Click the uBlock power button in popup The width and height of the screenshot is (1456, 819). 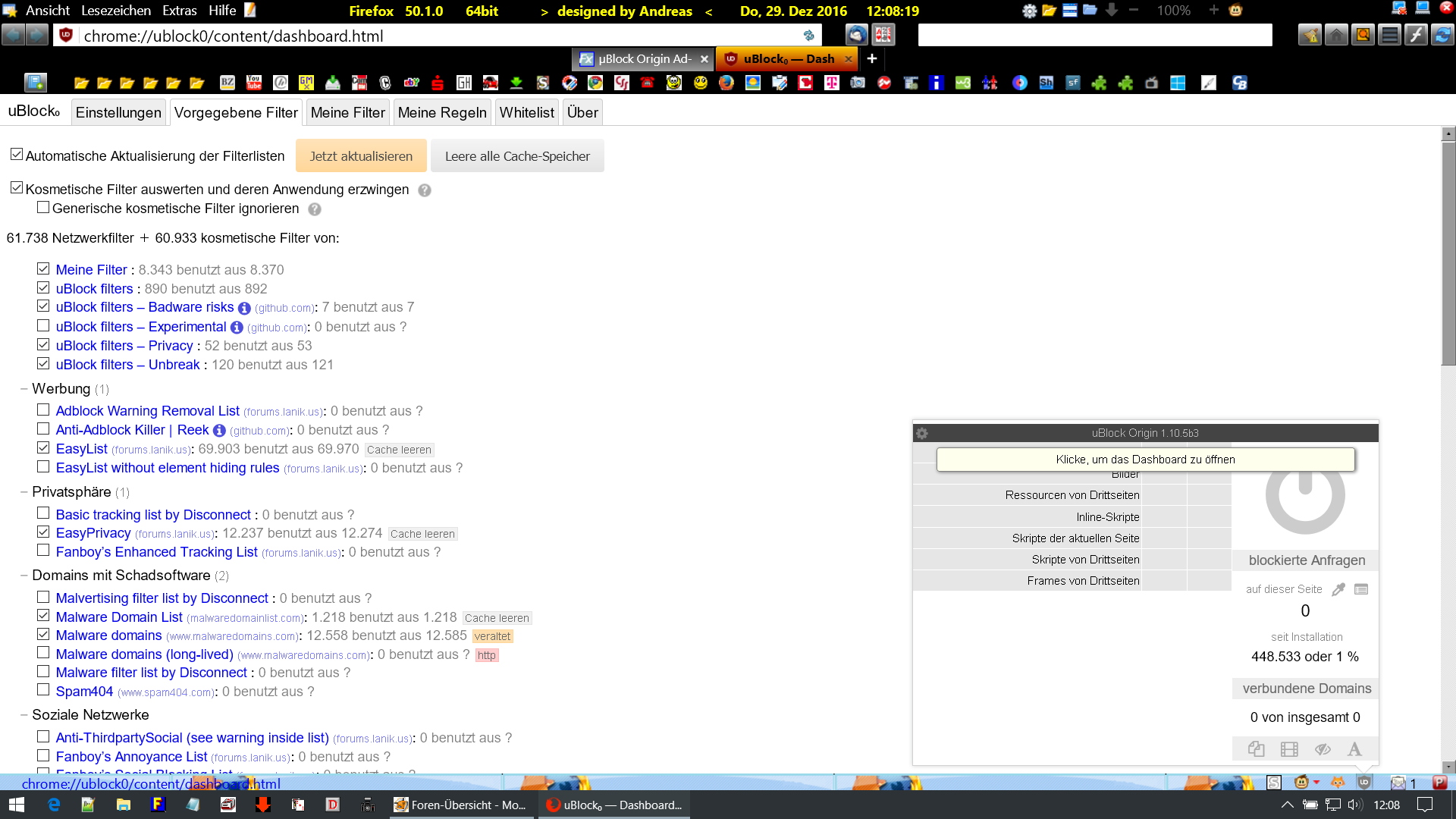point(1304,496)
